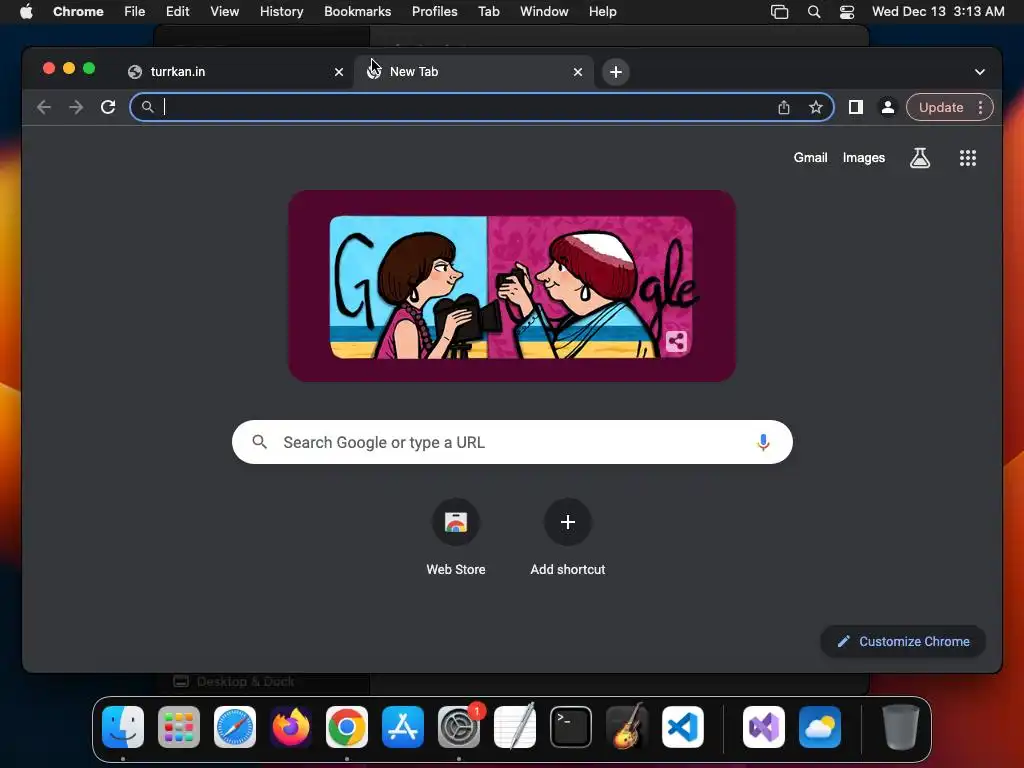Image resolution: width=1024 pixels, height=768 pixels.
Task: Open the side panel icon
Action: pyautogui.click(x=856, y=107)
